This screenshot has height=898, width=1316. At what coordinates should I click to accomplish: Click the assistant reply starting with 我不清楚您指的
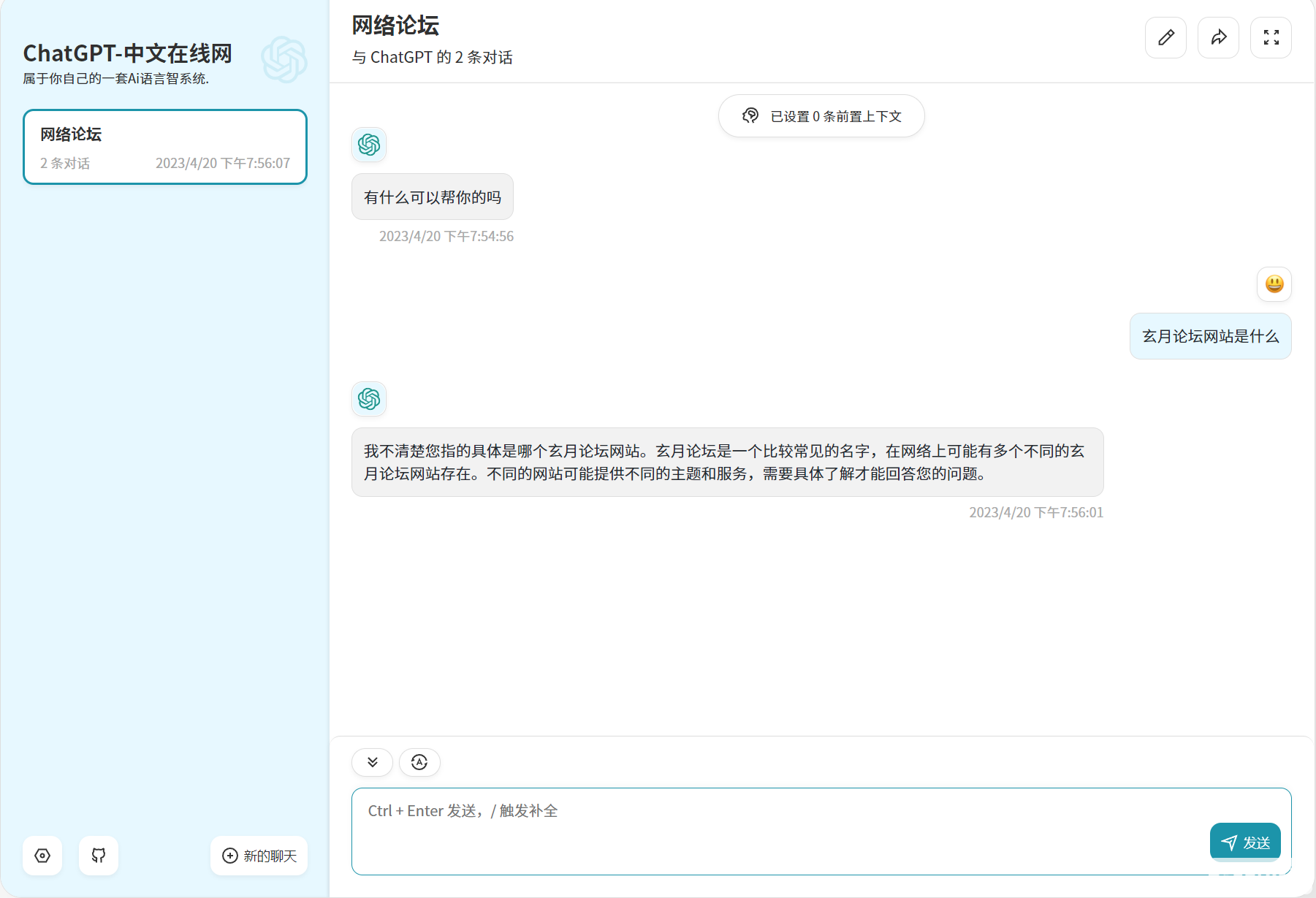click(727, 463)
